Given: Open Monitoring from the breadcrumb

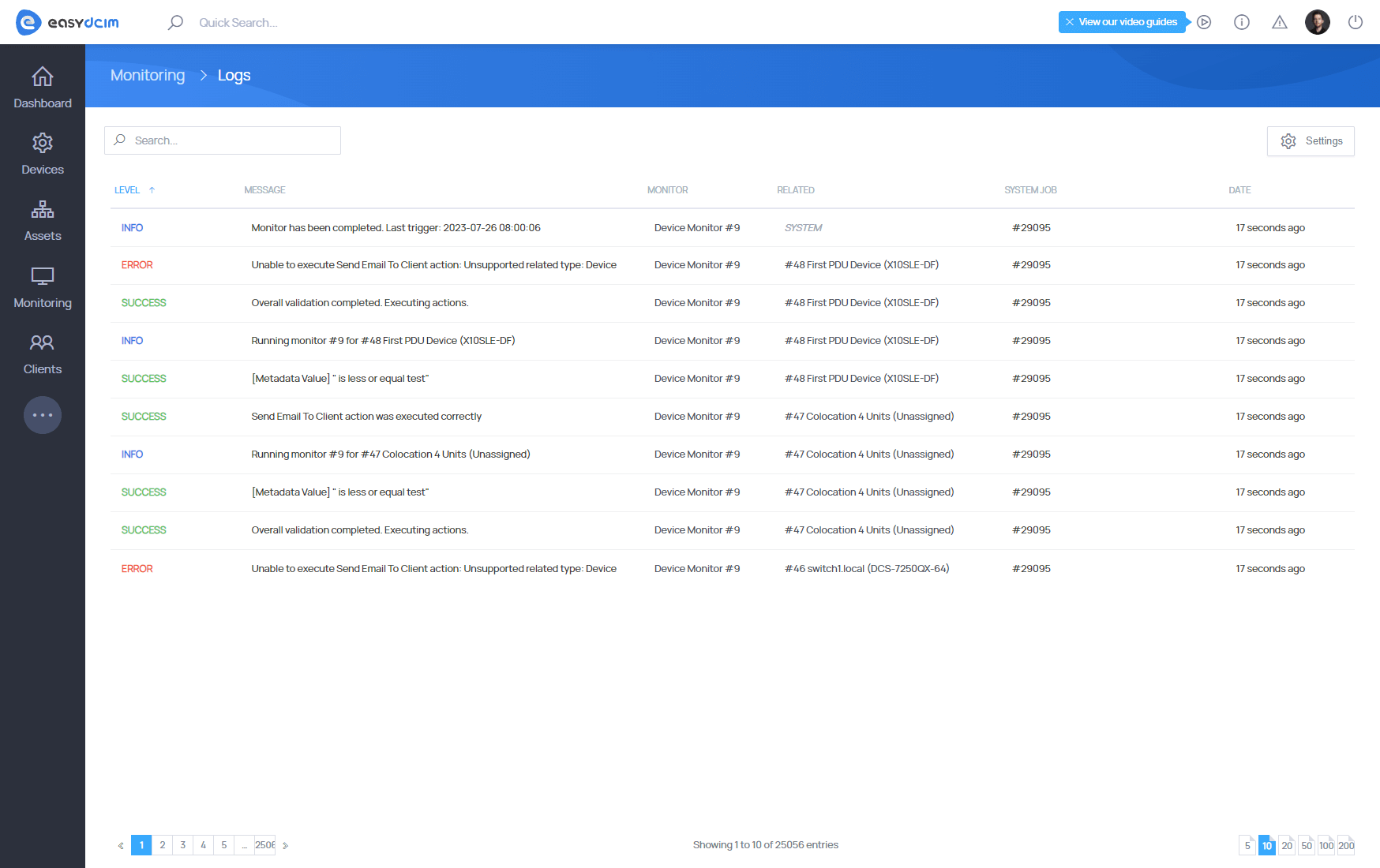Looking at the screenshot, I should point(147,75).
